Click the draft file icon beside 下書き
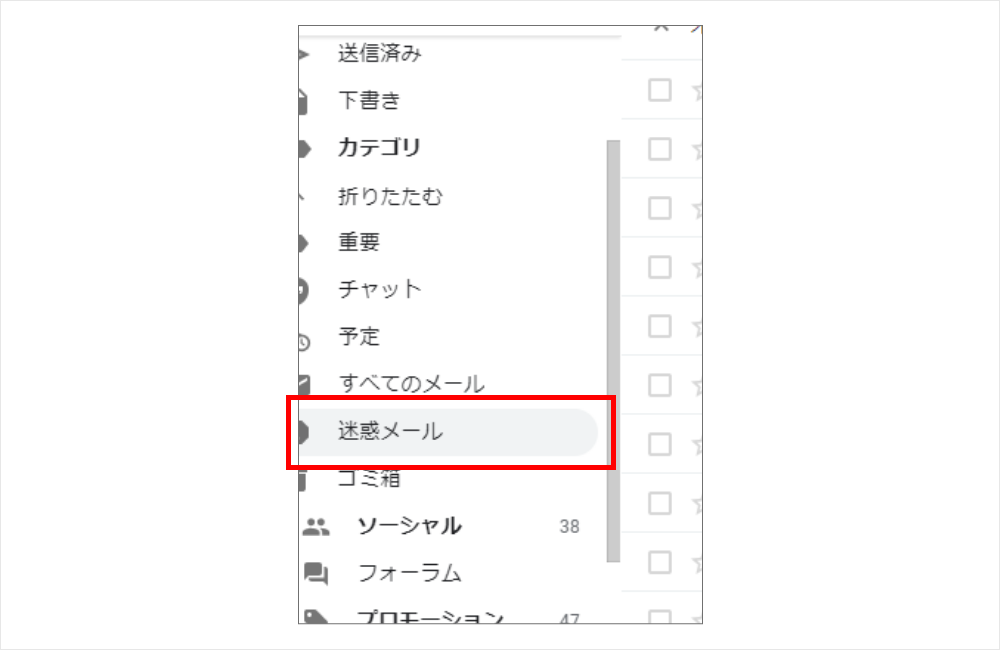1000x650 pixels. point(303,102)
